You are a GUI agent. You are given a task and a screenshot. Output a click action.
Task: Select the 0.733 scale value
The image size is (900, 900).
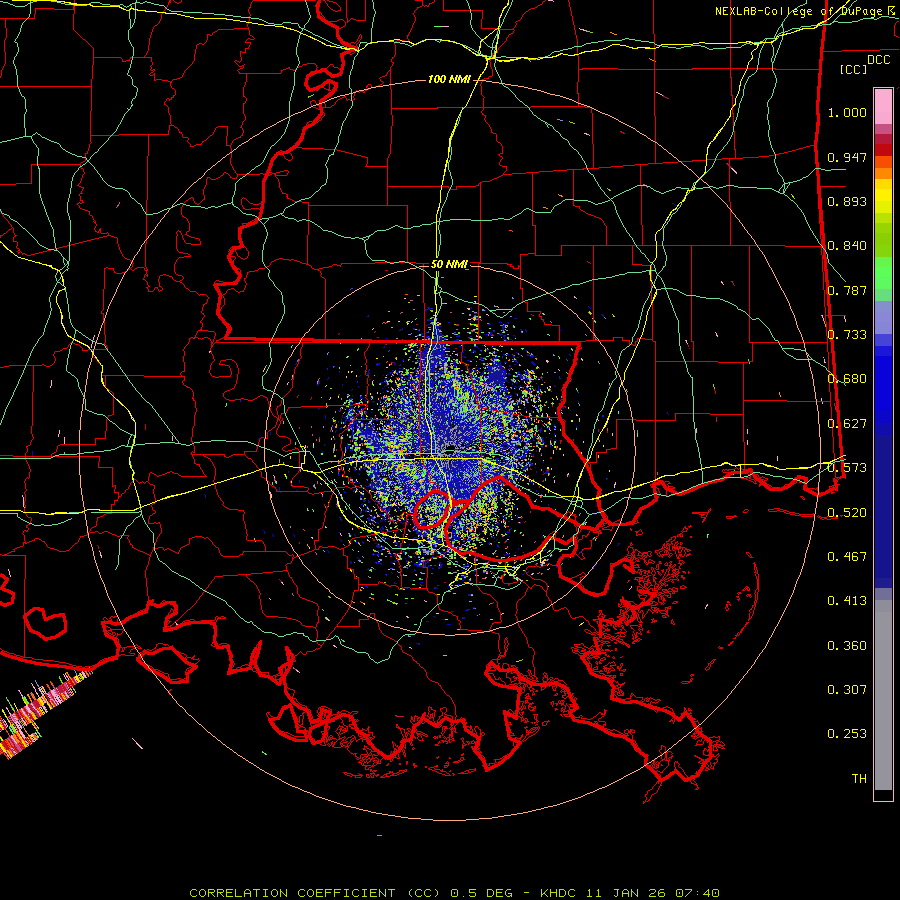click(847, 335)
